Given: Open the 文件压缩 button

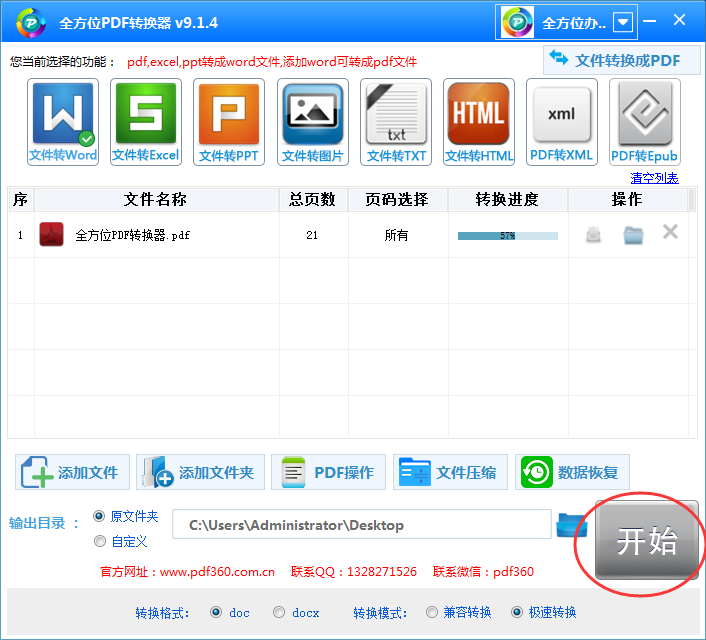Looking at the screenshot, I should [450, 472].
